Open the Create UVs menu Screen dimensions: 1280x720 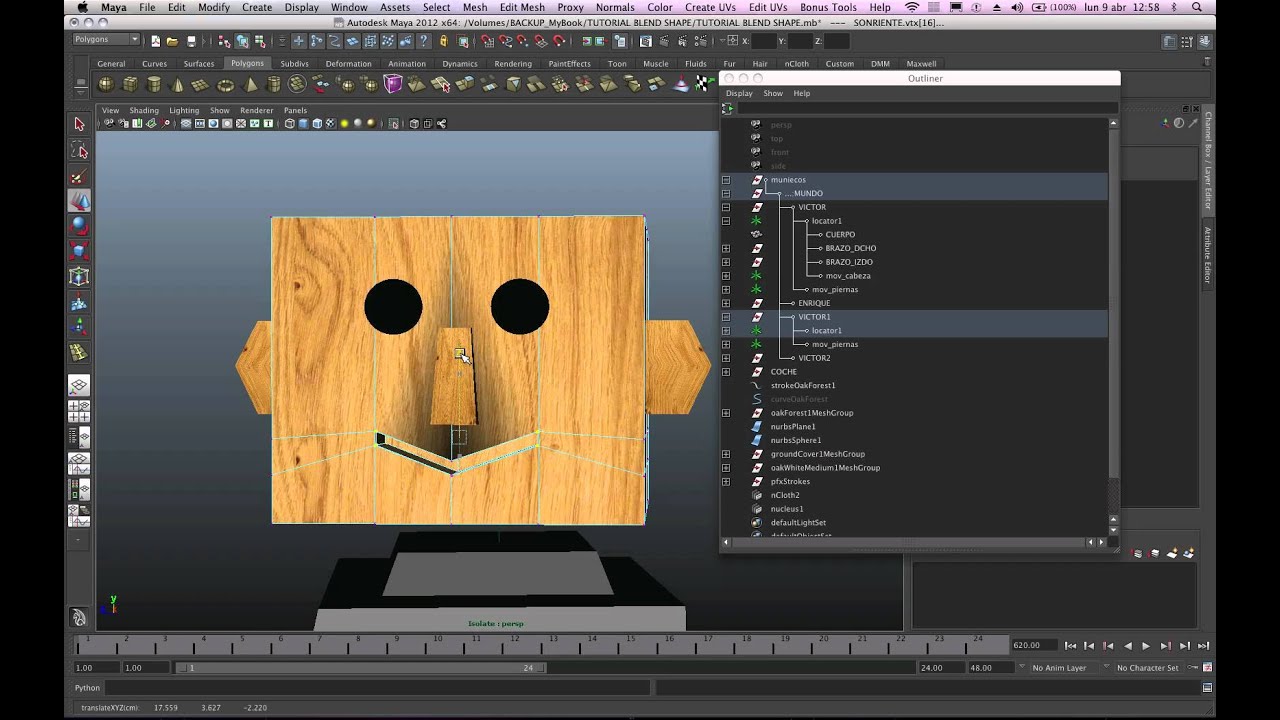coord(709,7)
